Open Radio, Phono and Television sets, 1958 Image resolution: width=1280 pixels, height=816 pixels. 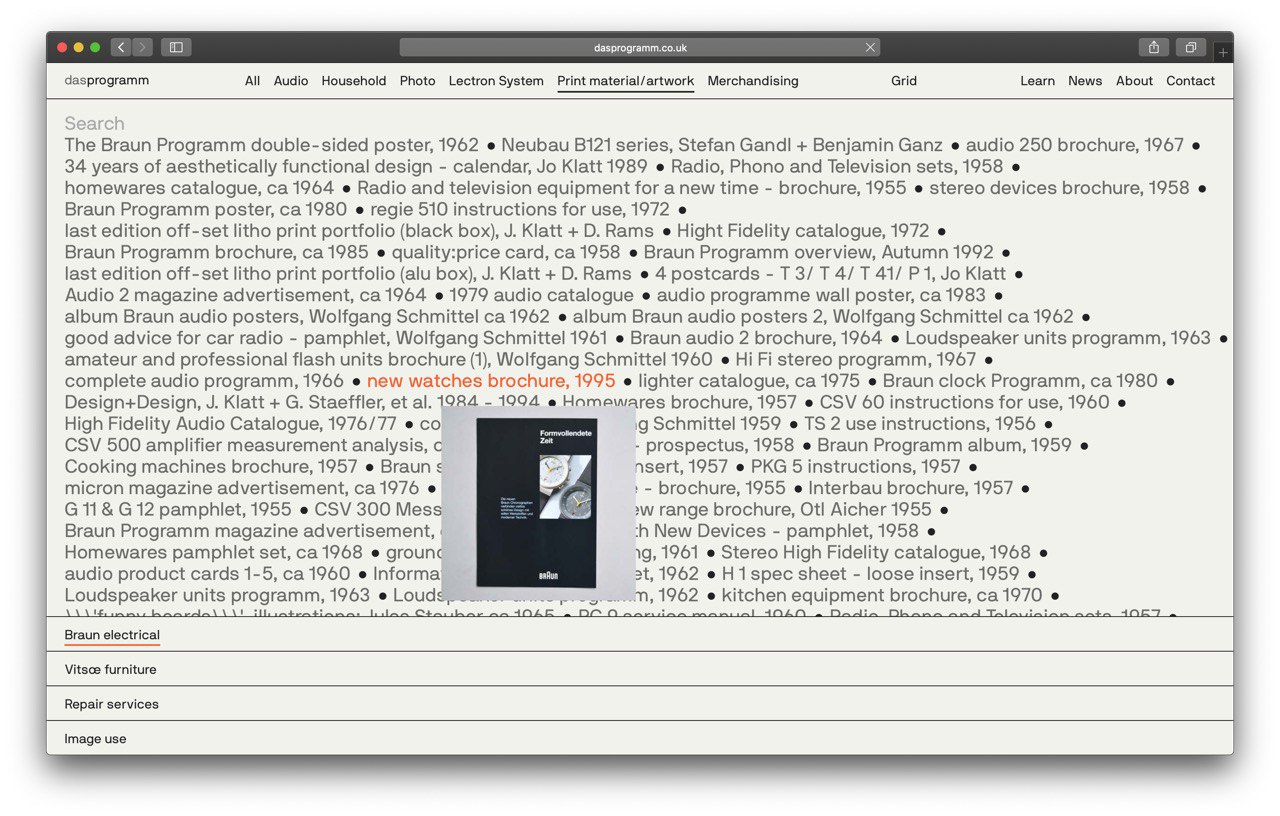coord(837,166)
